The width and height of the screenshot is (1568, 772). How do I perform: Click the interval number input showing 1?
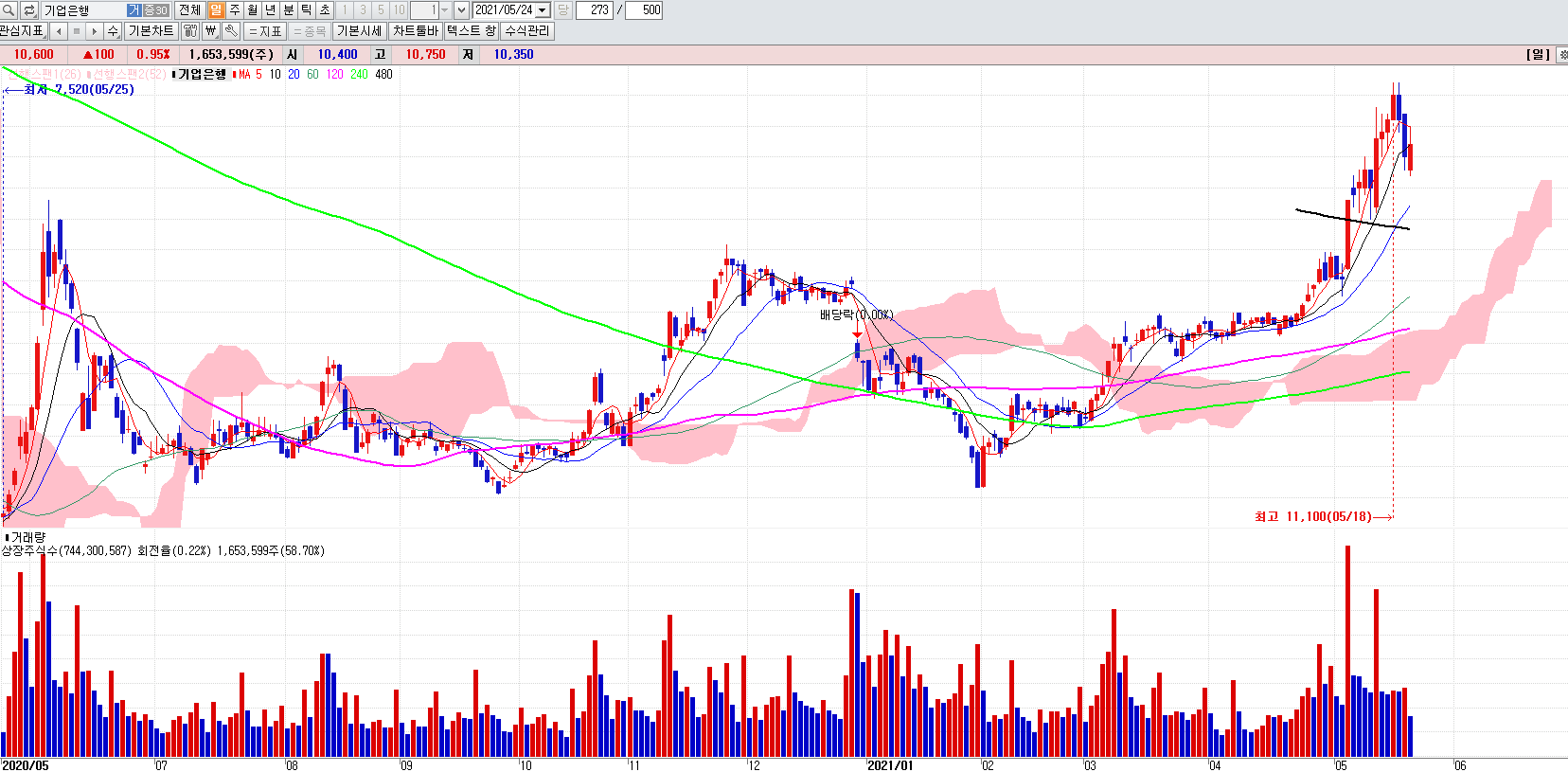click(x=424, y=10)
